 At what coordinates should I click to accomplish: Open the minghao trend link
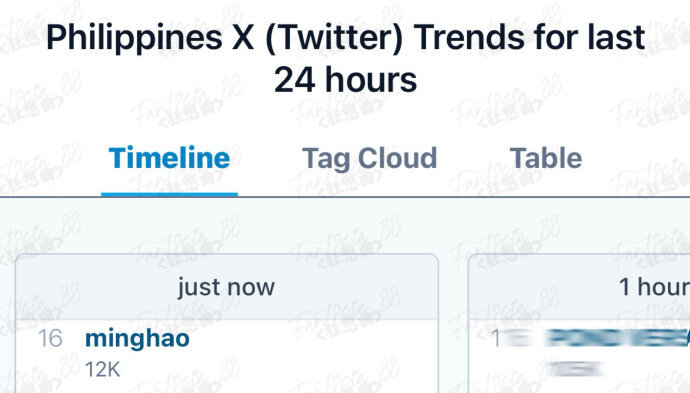pyautogui.click(x=137, y=339)
